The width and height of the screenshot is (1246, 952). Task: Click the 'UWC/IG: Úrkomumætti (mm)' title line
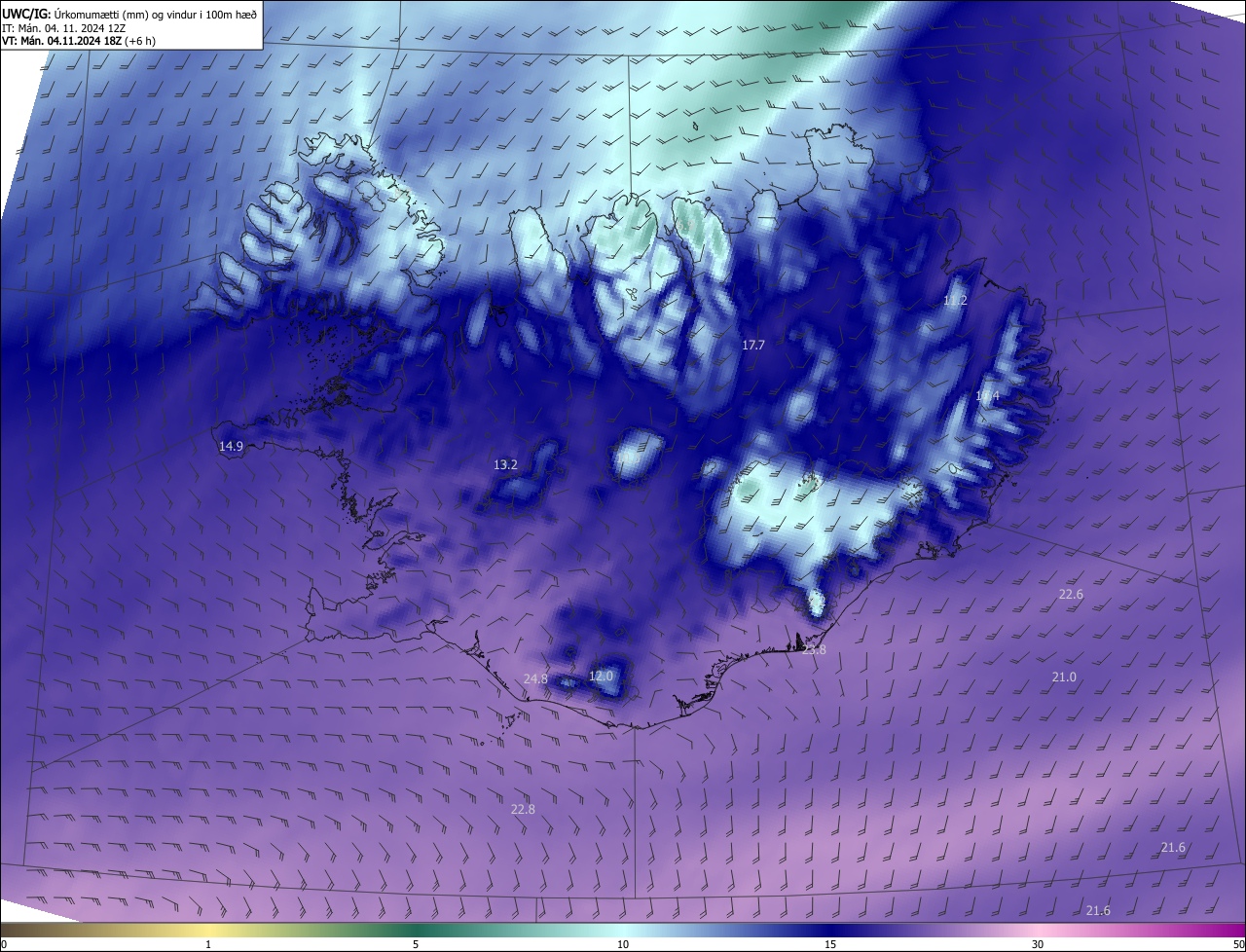(x=129, y=14)
